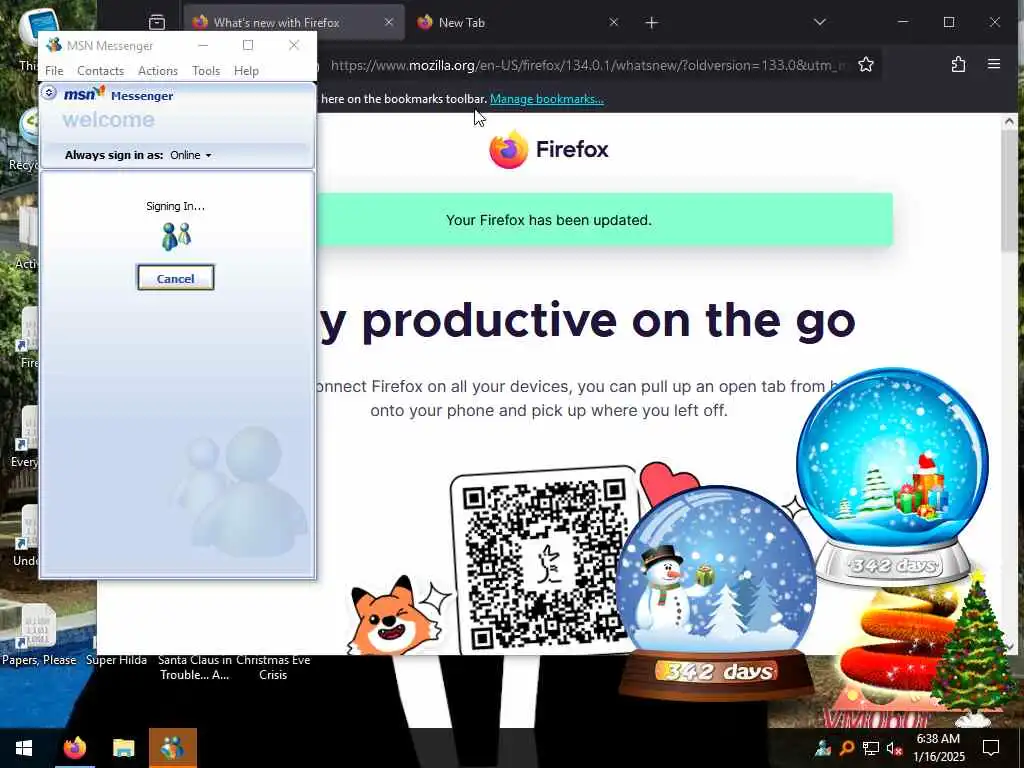Click the Signing In buddies animation icon

pos(176,236)
